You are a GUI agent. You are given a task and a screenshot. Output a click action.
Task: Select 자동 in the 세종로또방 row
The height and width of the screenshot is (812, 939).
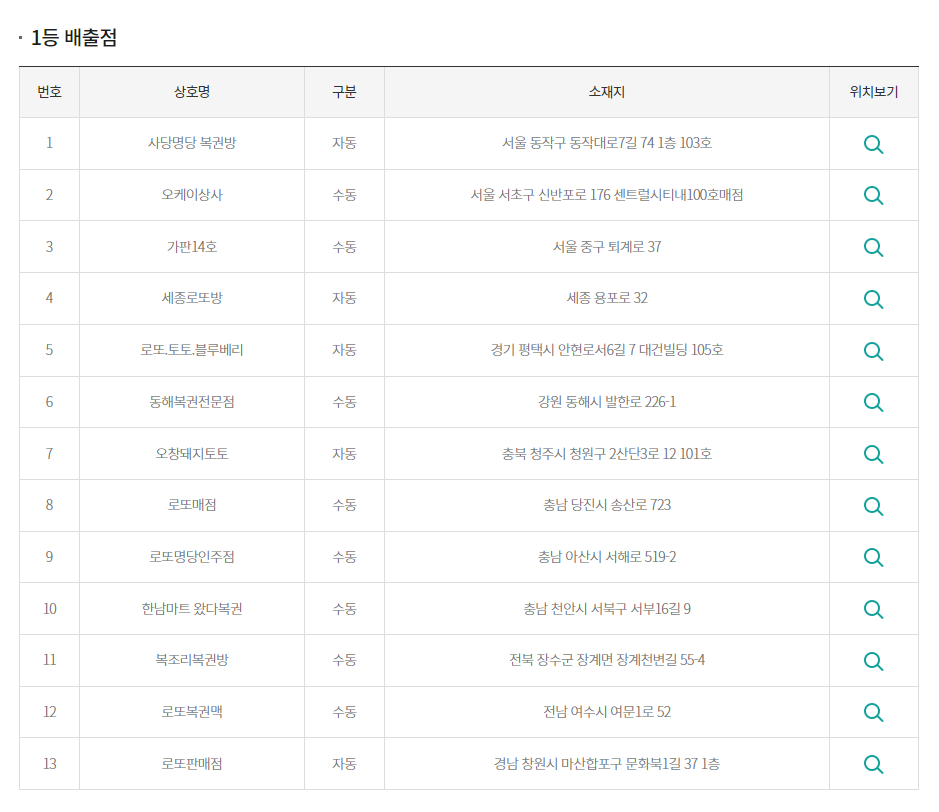344,298
